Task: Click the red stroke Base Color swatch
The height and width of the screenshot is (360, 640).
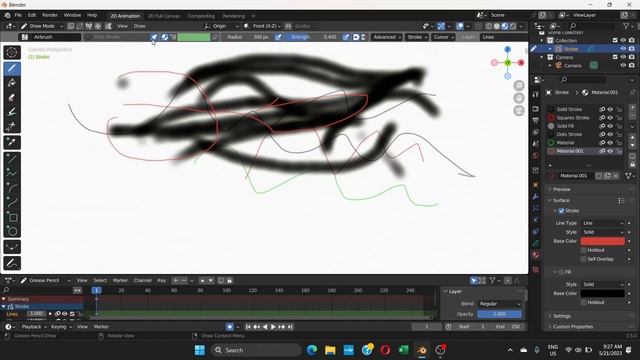Action: [602, 241]
